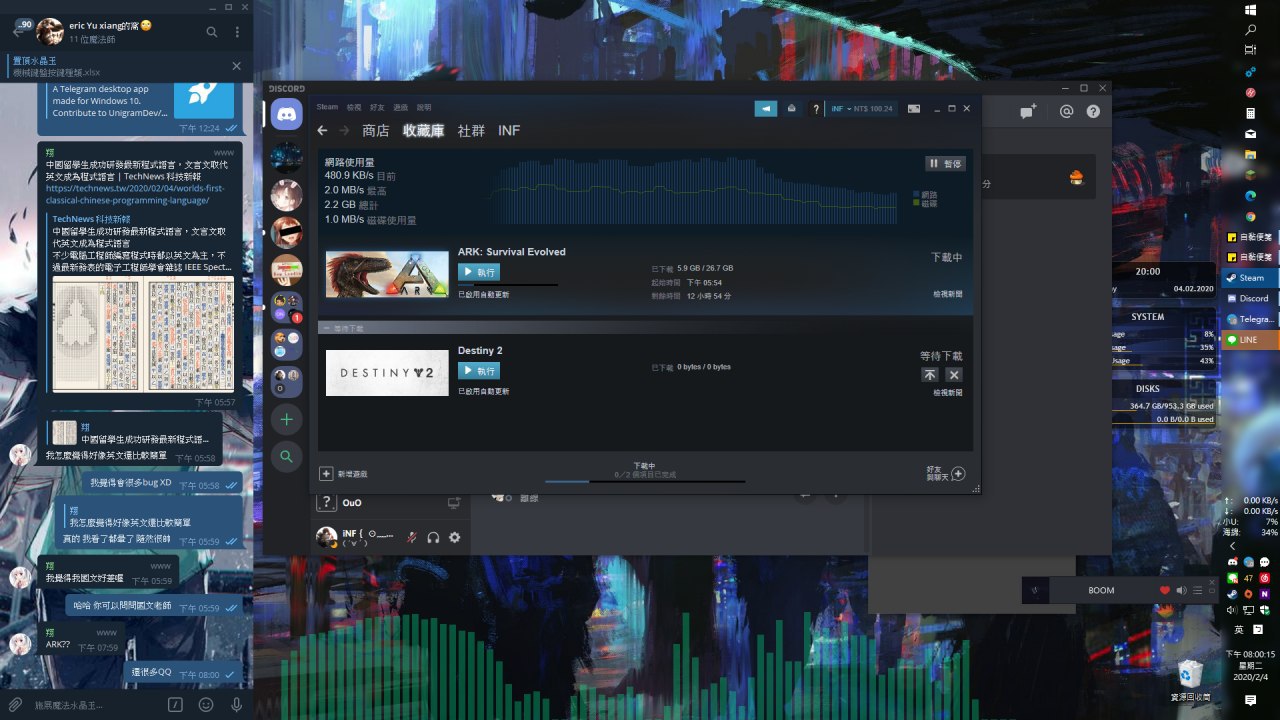Click the Steam download progress bar

coord(645,482)
